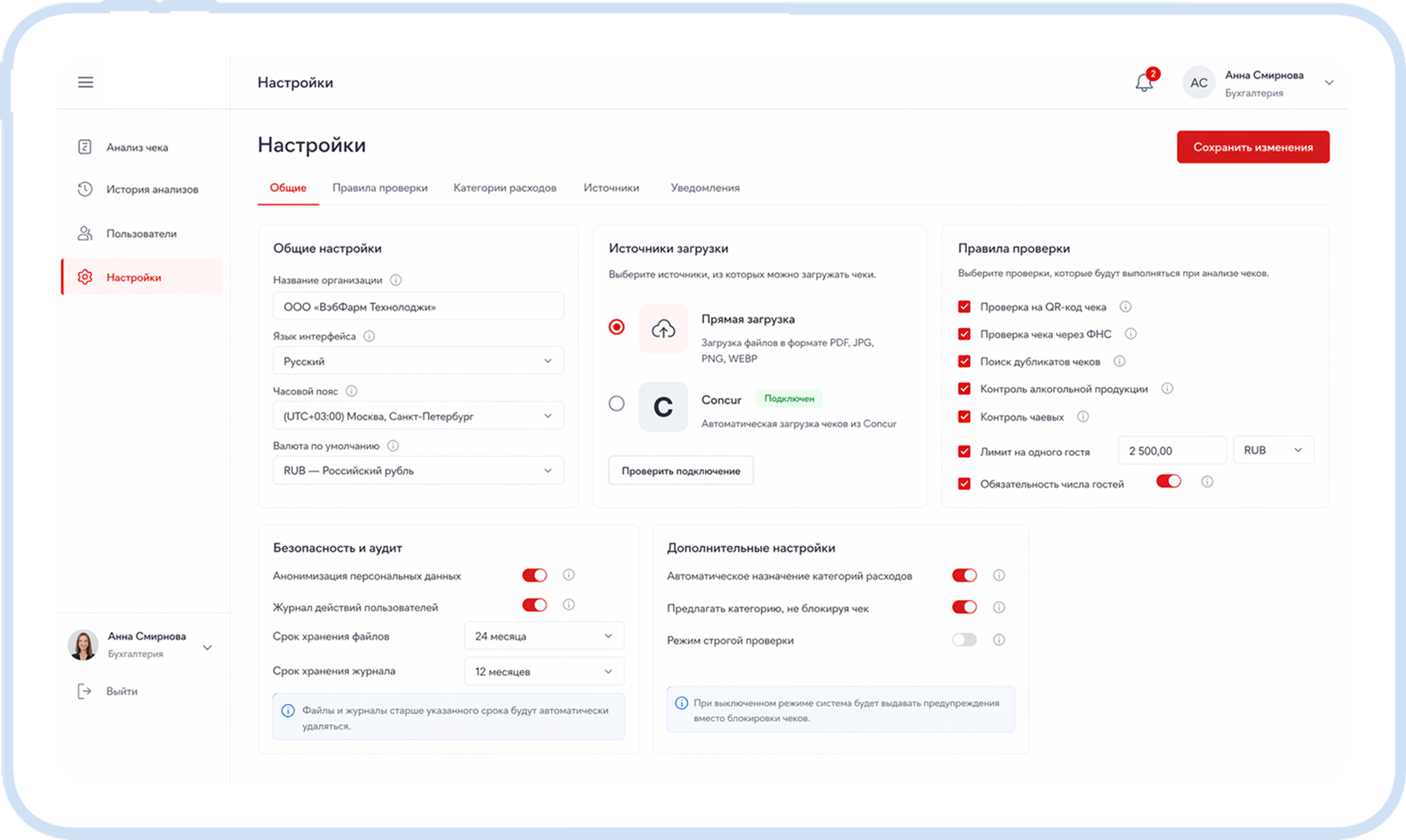Click the AC avatar circle in header
1406x840 pixels.
point(1198,82)
